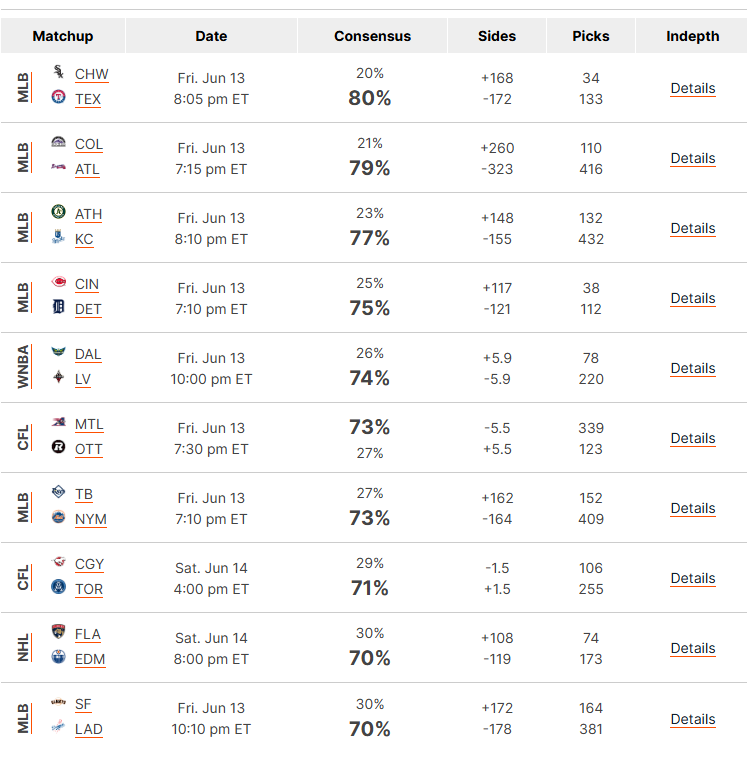The width and height of the screenshot is (747, 762).
Task: Sort by the Consensus column header
Action: (372, 36)
